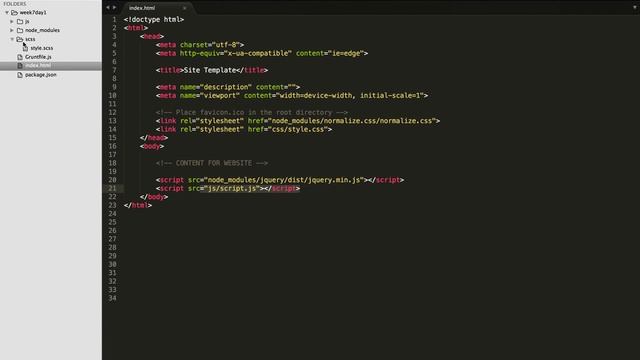Click the package.json file icon
Viewport: 640px width, 360px height.
click(x=20, y=75)
